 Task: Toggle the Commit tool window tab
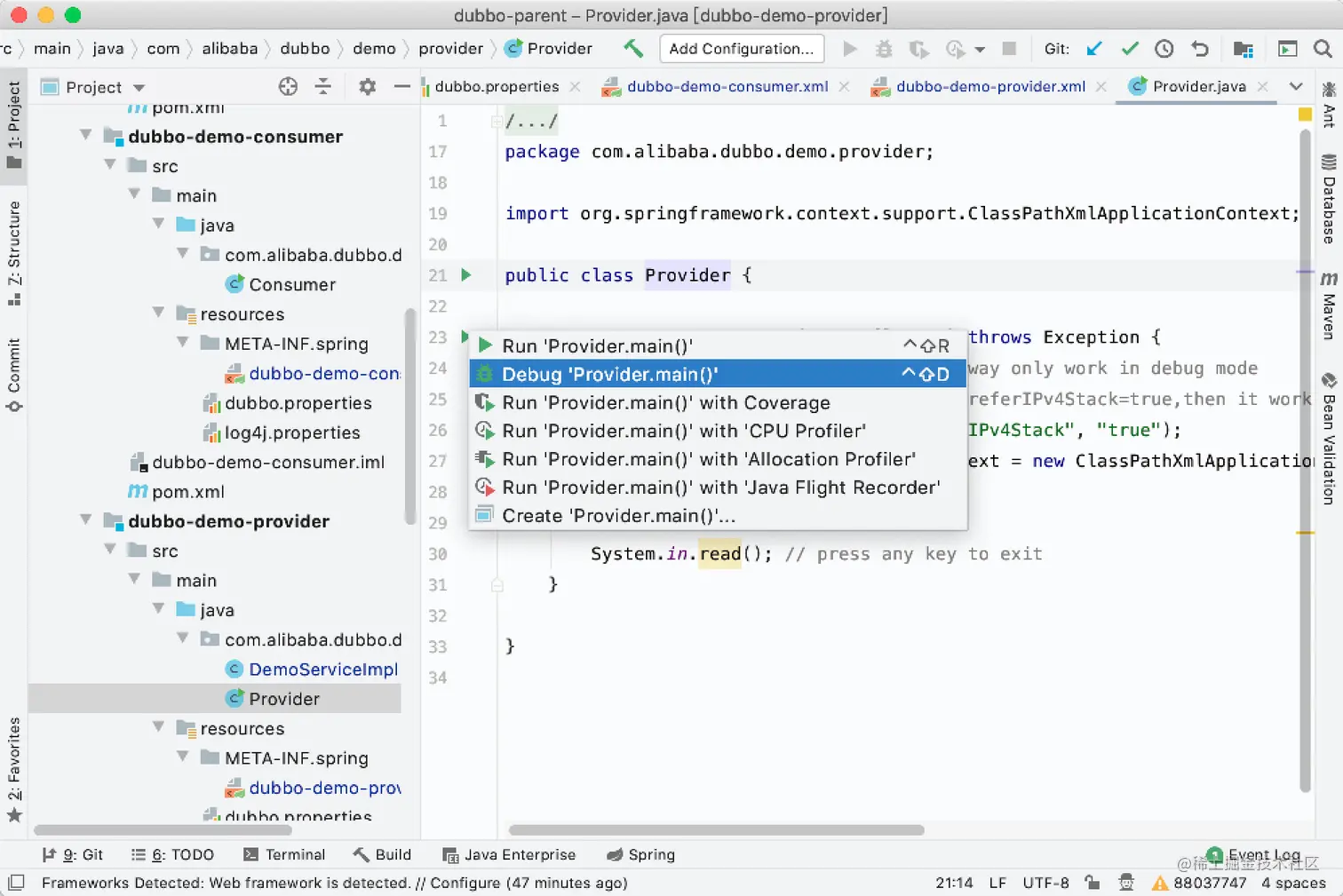click(x=14, y=374)
